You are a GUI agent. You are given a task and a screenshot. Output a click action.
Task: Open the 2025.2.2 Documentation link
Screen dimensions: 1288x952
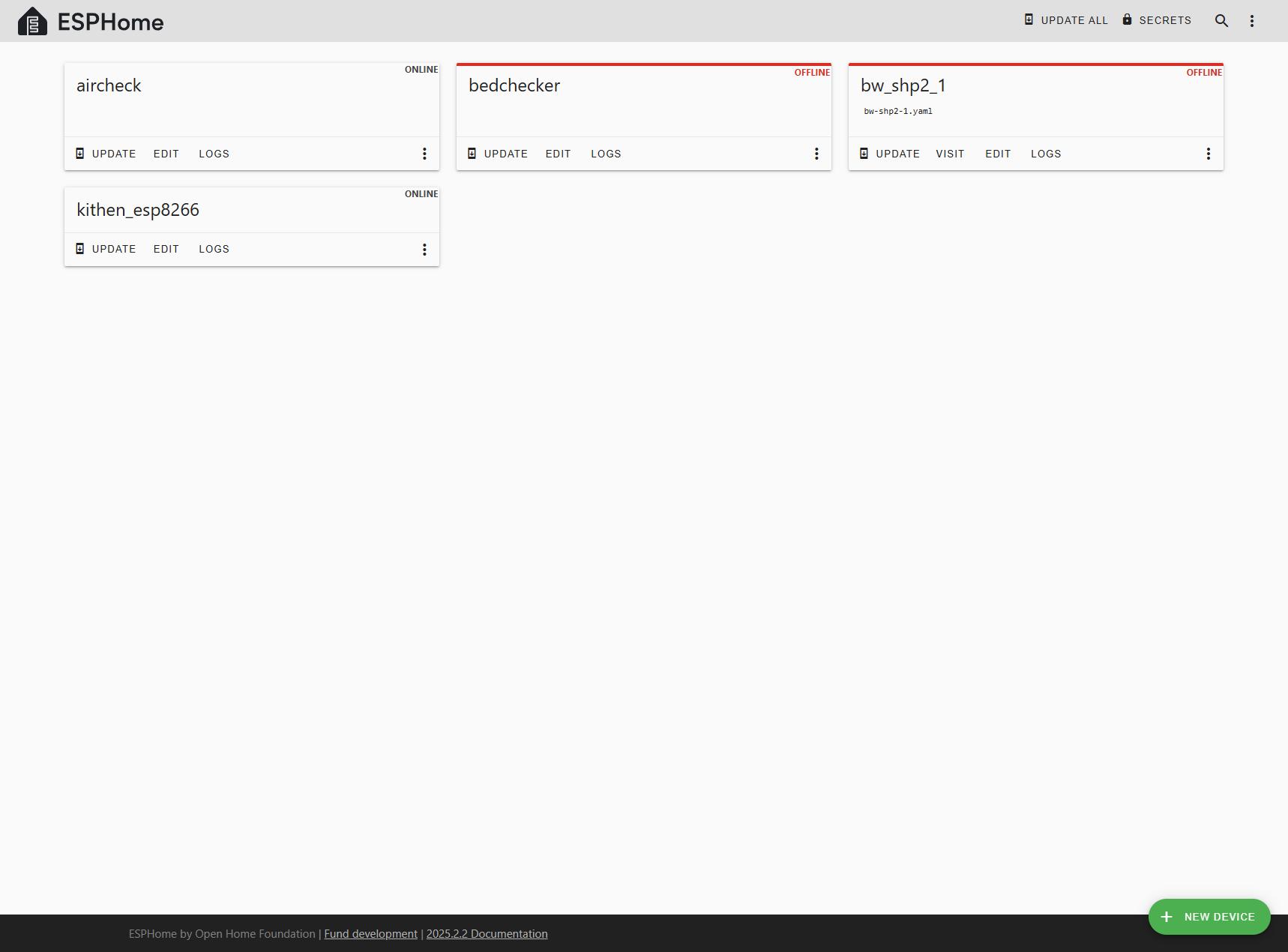[487, 934]
